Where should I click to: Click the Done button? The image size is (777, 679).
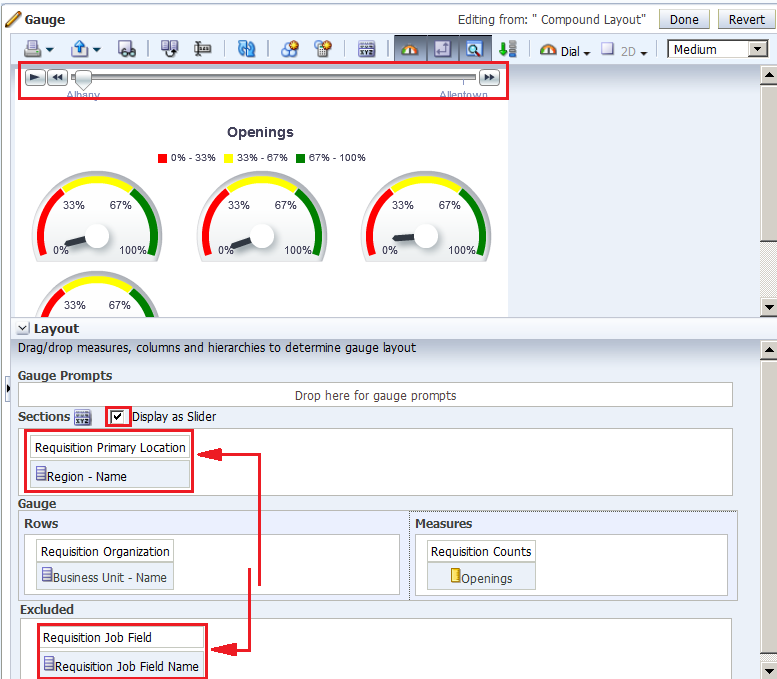(684, 20)
